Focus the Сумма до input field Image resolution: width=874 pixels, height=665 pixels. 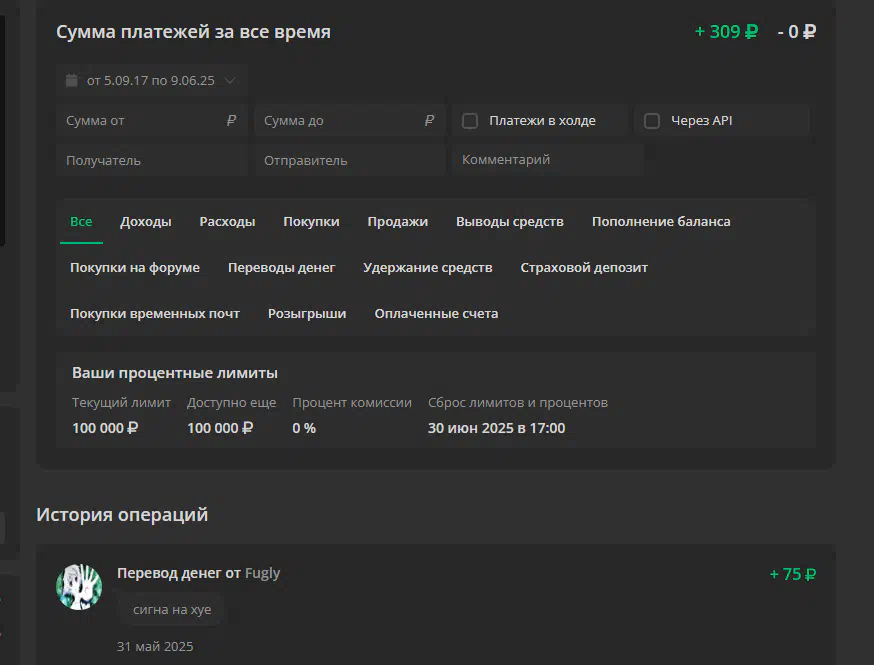[x=349, y=120]
